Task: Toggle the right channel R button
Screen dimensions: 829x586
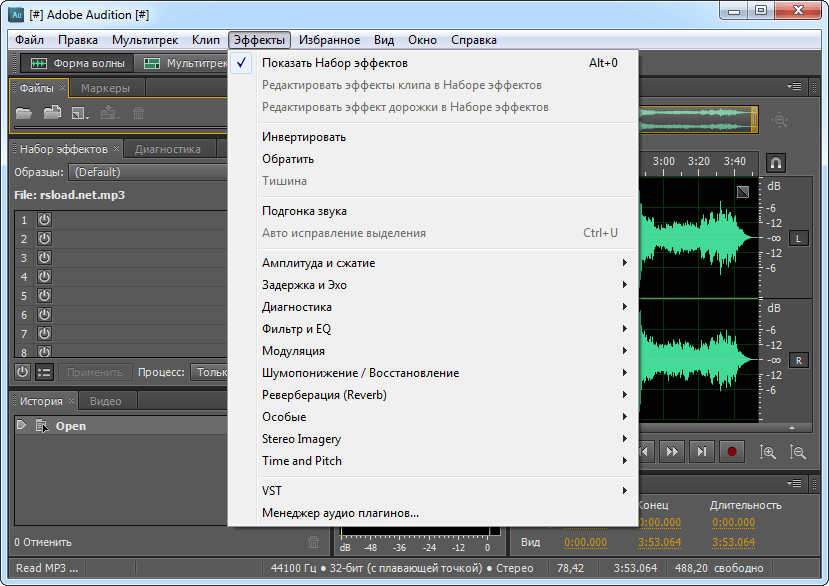Action: pos(798,361)
